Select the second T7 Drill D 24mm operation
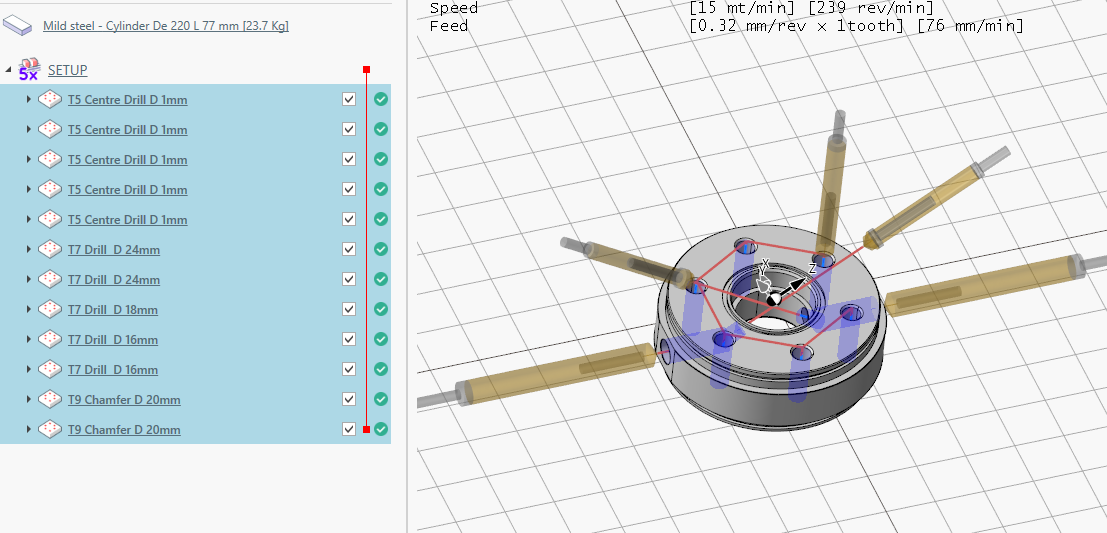Image resolution: width=1107 pixels, height=533 pixels. 113,280
